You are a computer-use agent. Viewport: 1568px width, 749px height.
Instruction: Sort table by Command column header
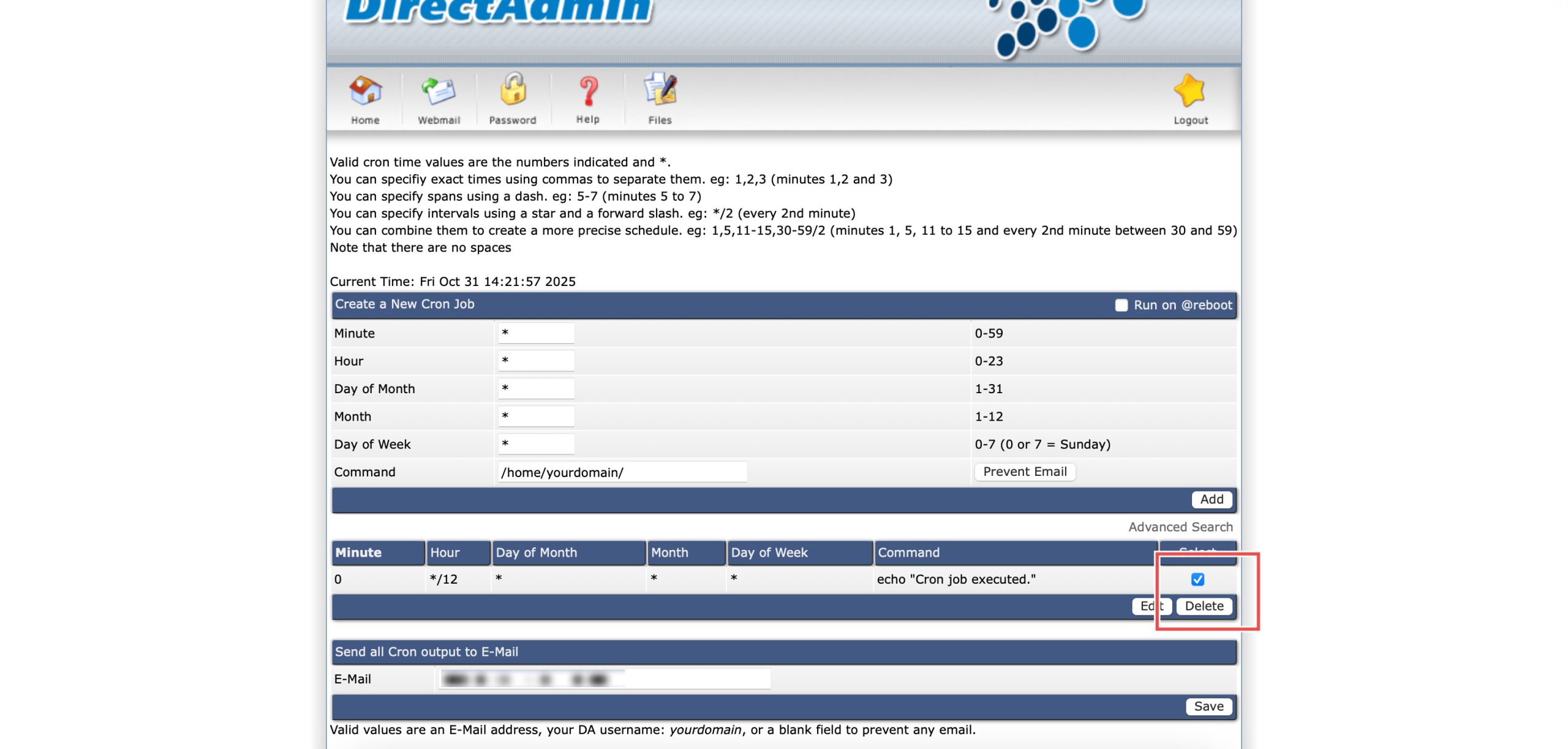tap(908, 552)
